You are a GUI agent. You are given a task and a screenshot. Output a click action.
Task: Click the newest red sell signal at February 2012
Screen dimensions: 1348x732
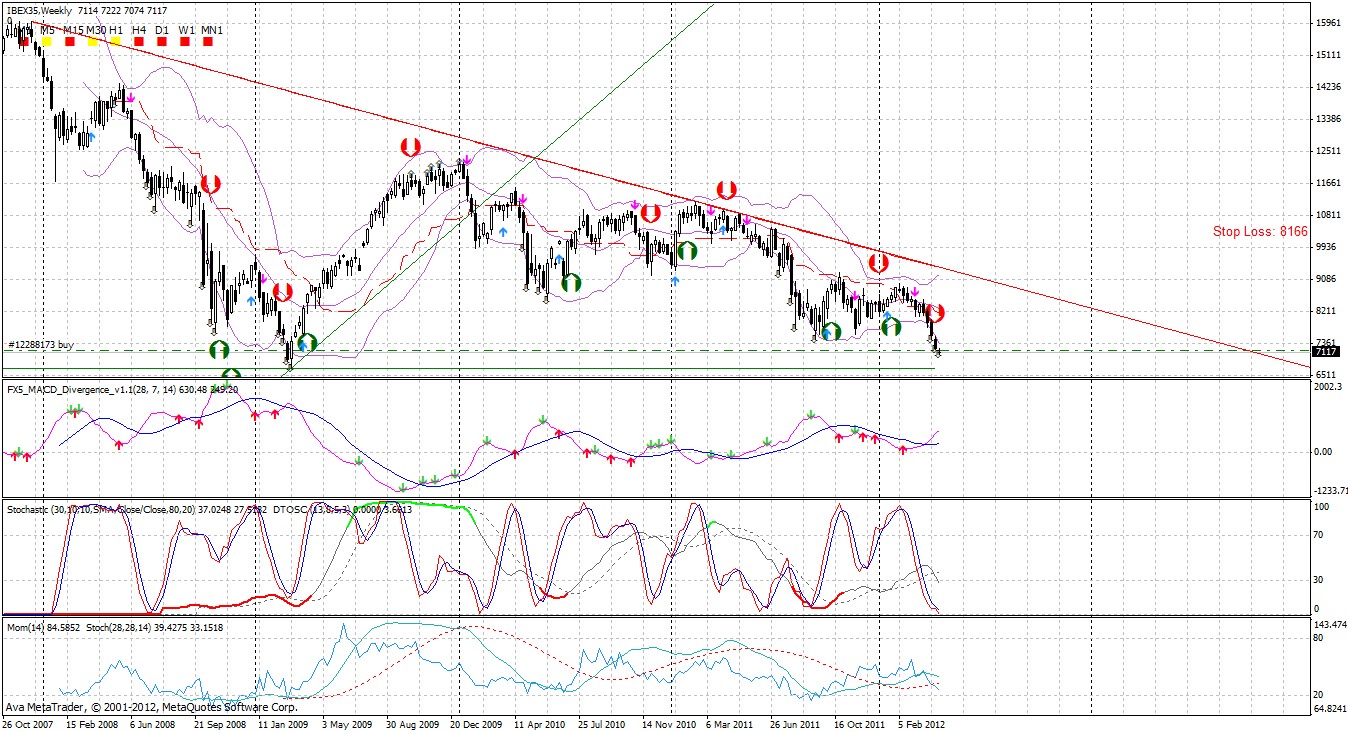(935, 313)
